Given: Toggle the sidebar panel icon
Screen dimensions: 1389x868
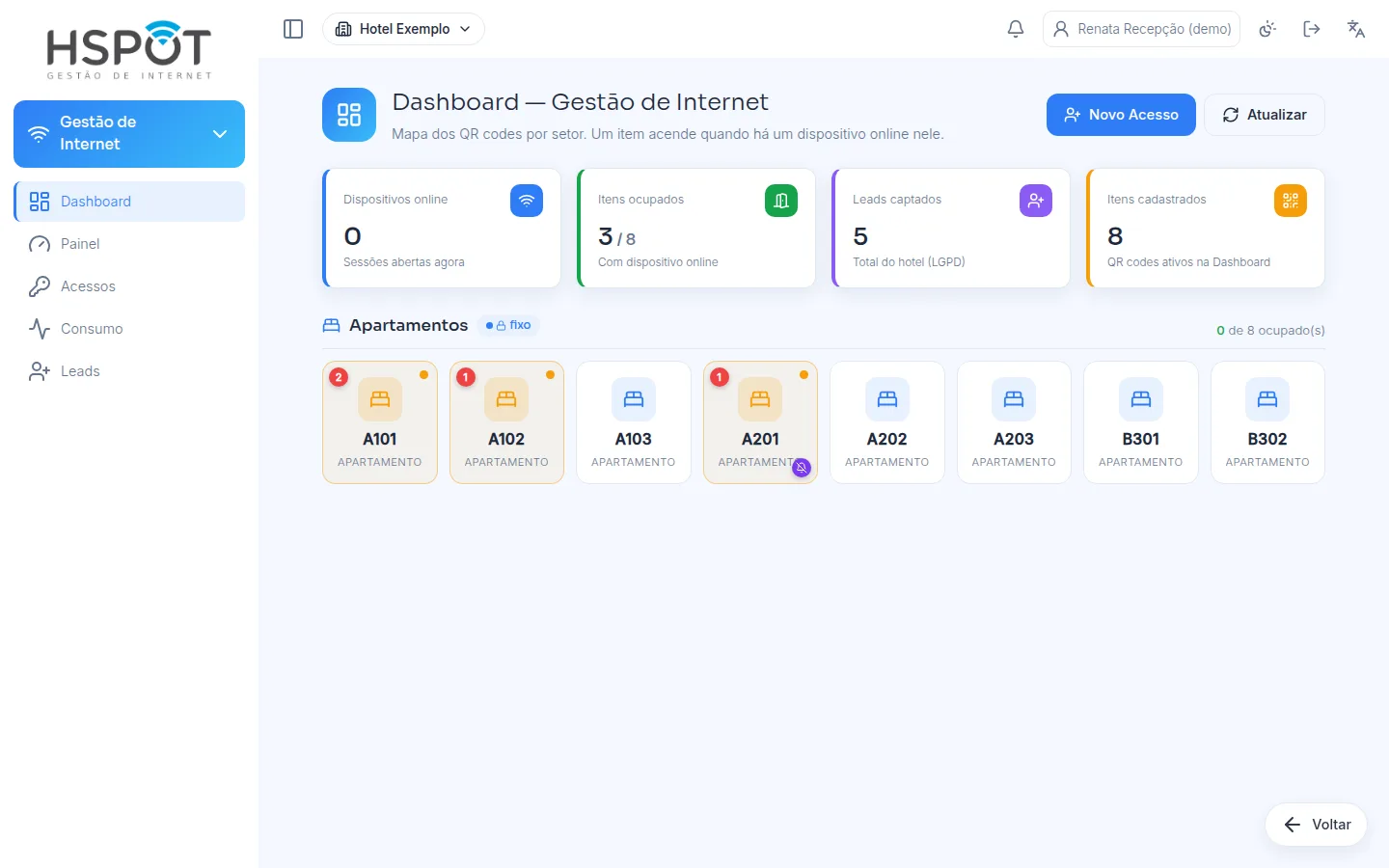Looking at the screenshot, I should pos(293,29).
